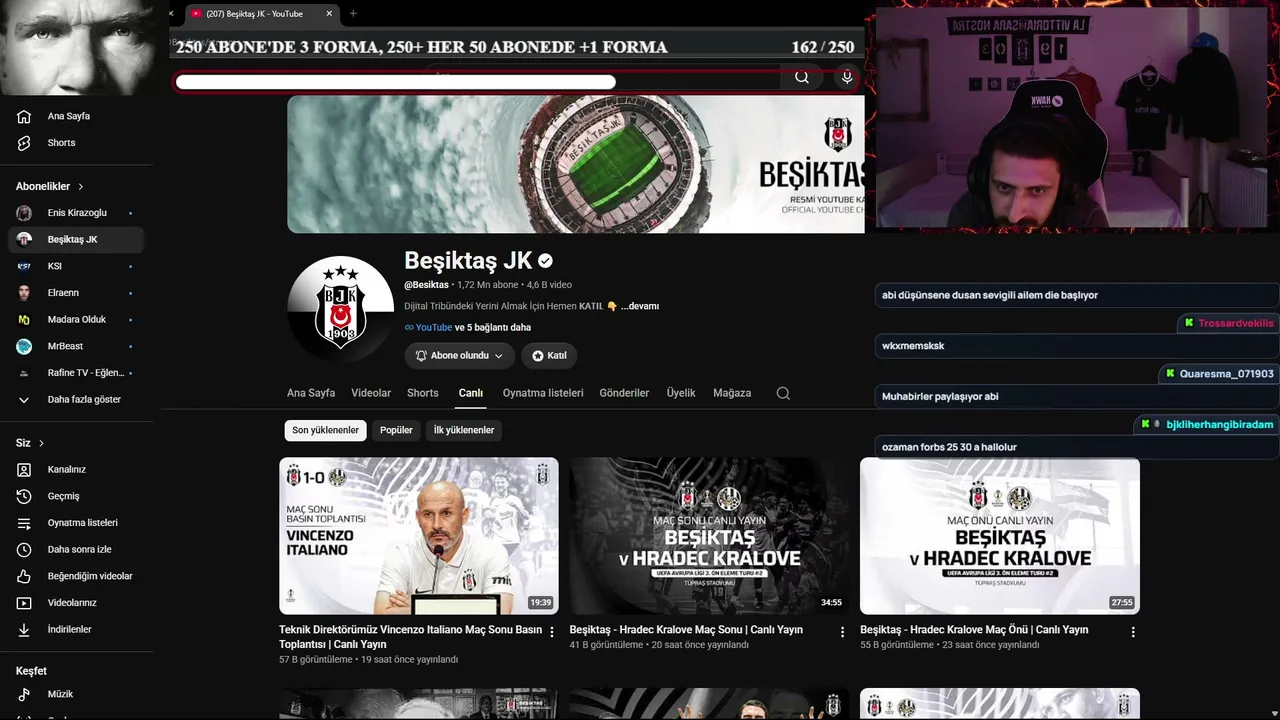
Task: Open Vincenzo Italiano press conference thumbnail
Action: tap(419, 536)
